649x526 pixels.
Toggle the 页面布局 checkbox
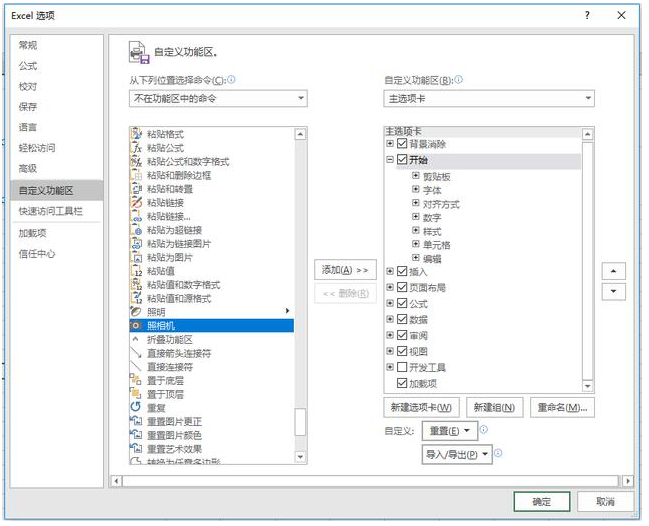pyautogui.click(x=402, y=287)
